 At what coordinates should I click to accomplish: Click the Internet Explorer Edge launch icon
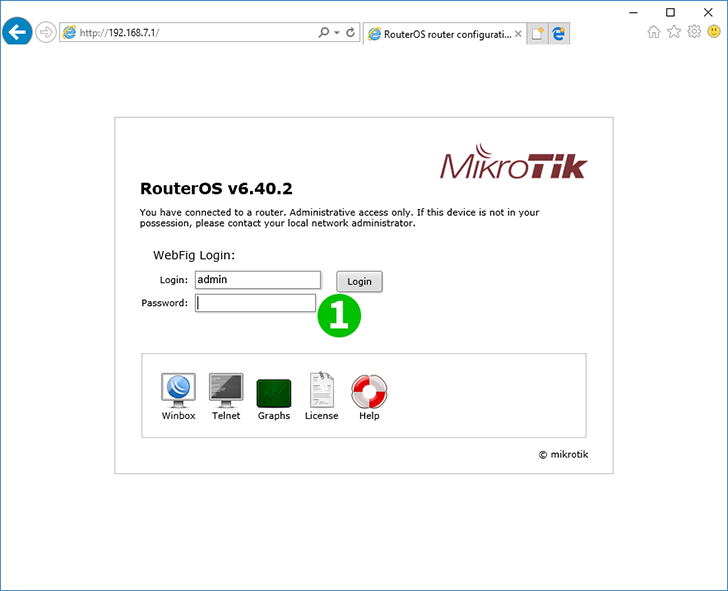pos(559,33)
